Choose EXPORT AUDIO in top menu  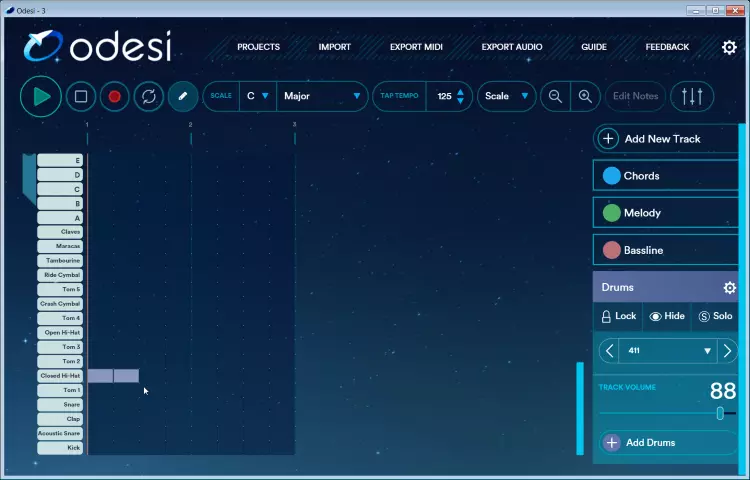[x=512, y=47]
